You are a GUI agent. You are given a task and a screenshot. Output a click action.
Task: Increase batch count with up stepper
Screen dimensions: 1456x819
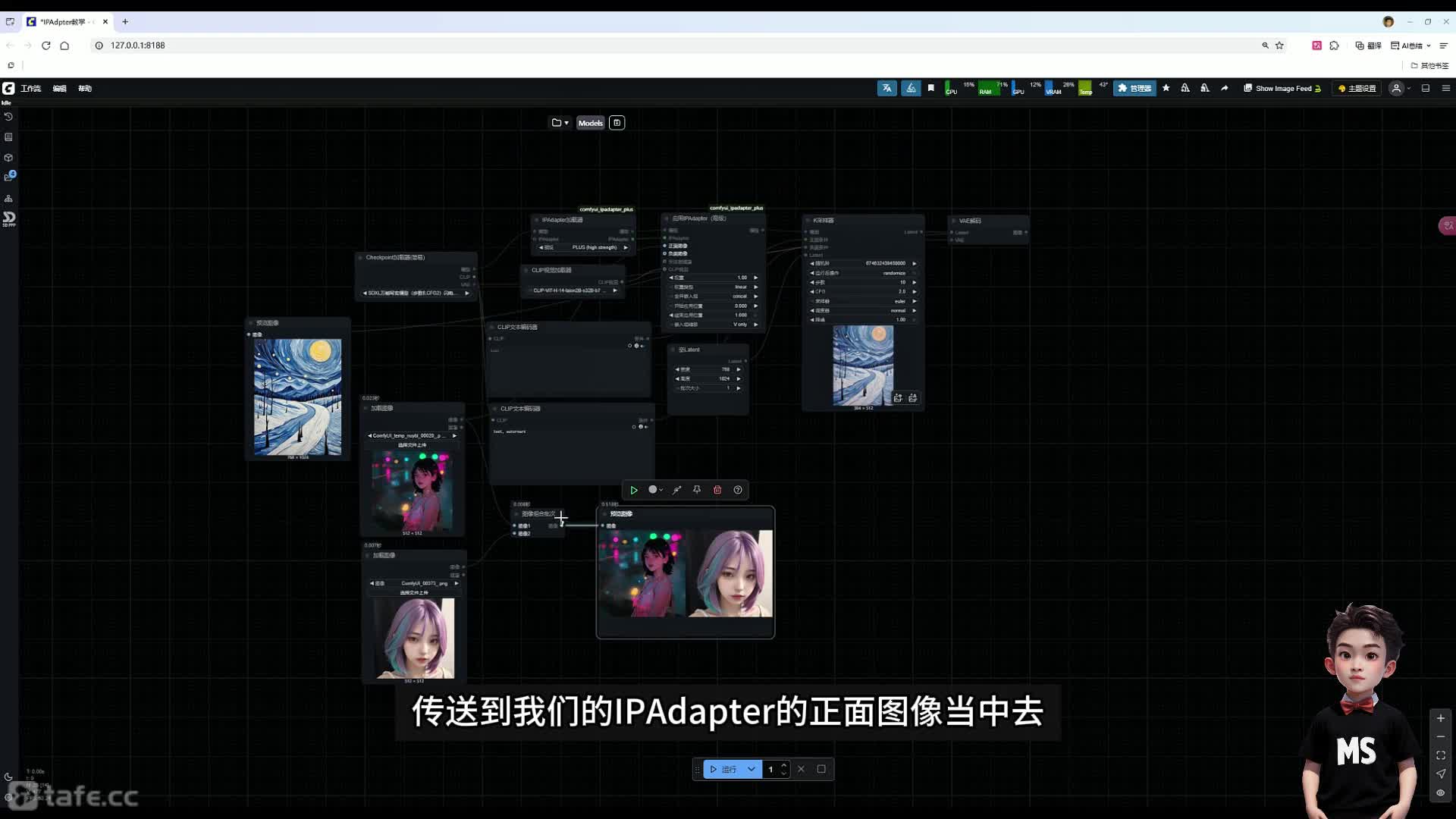point(784,765)
